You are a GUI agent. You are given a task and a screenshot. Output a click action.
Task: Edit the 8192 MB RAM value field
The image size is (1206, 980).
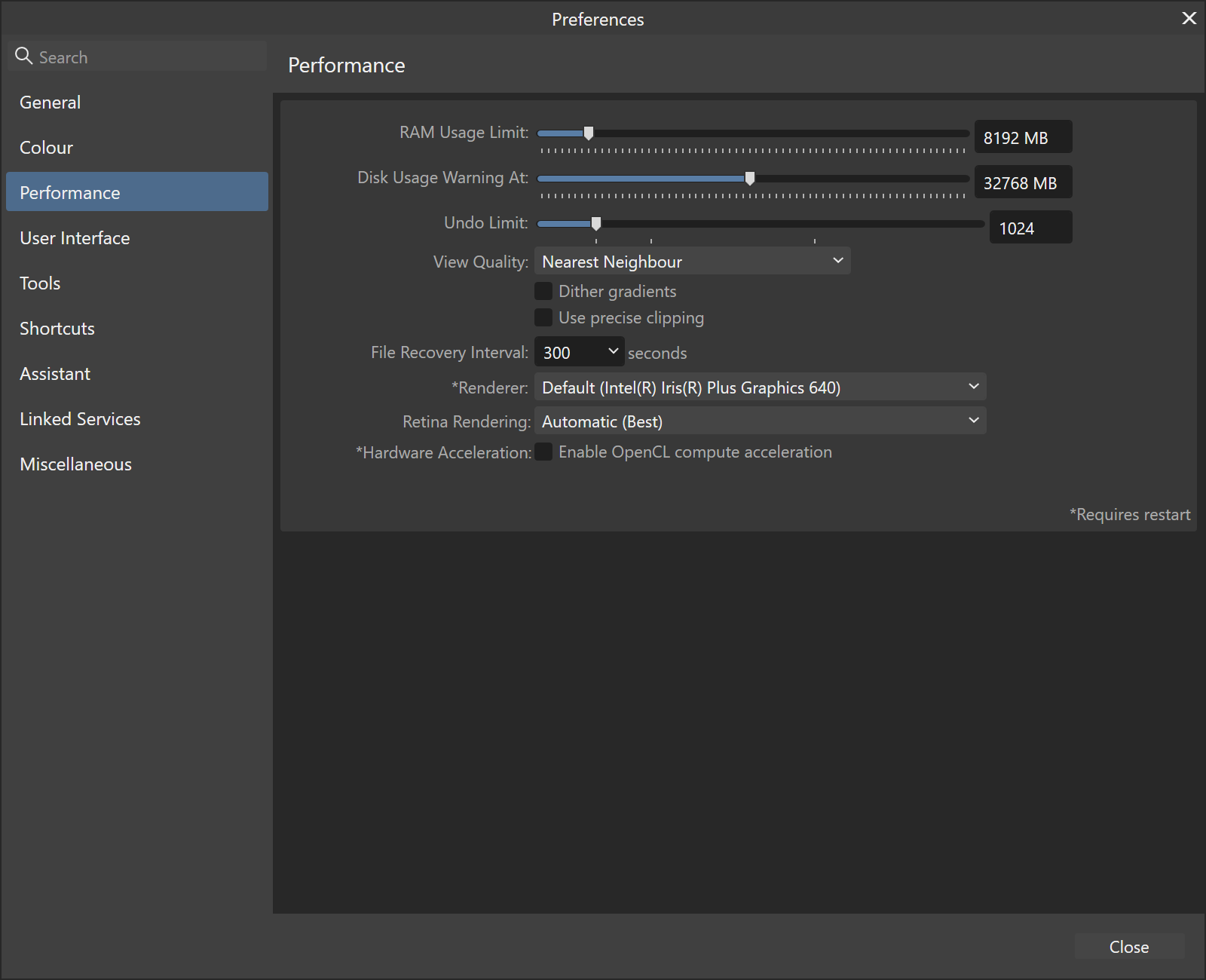coord(1023,137)
